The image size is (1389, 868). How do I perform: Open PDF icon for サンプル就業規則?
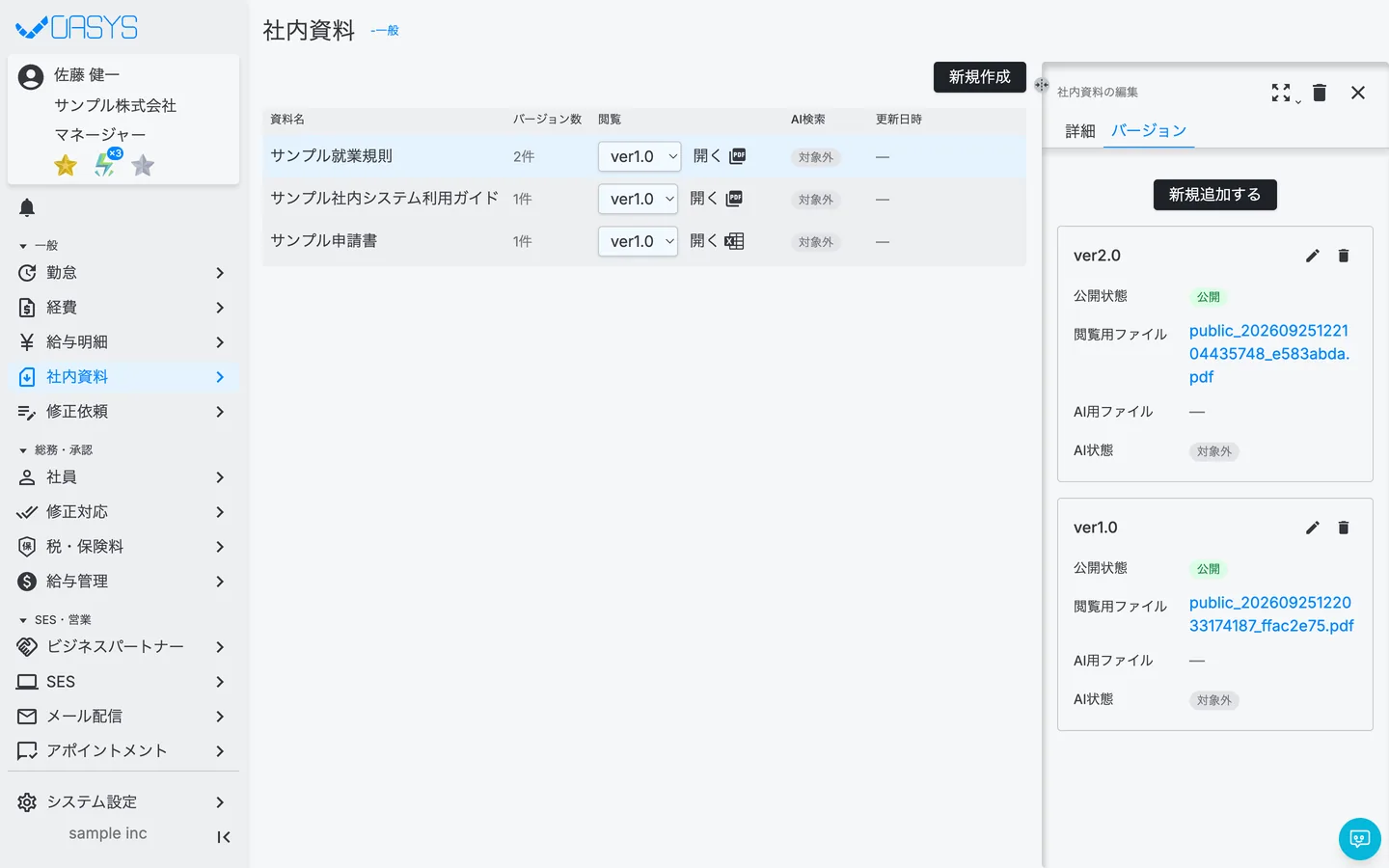(738, 156)
